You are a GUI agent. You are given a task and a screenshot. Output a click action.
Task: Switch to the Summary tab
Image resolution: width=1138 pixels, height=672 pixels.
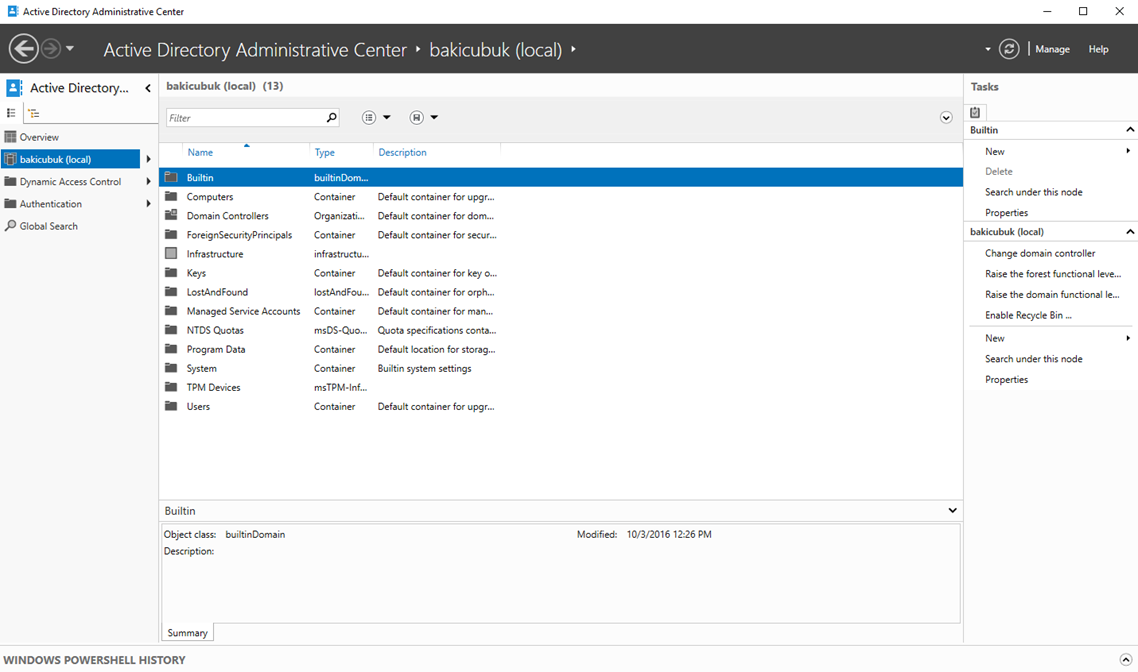point(187,633)
